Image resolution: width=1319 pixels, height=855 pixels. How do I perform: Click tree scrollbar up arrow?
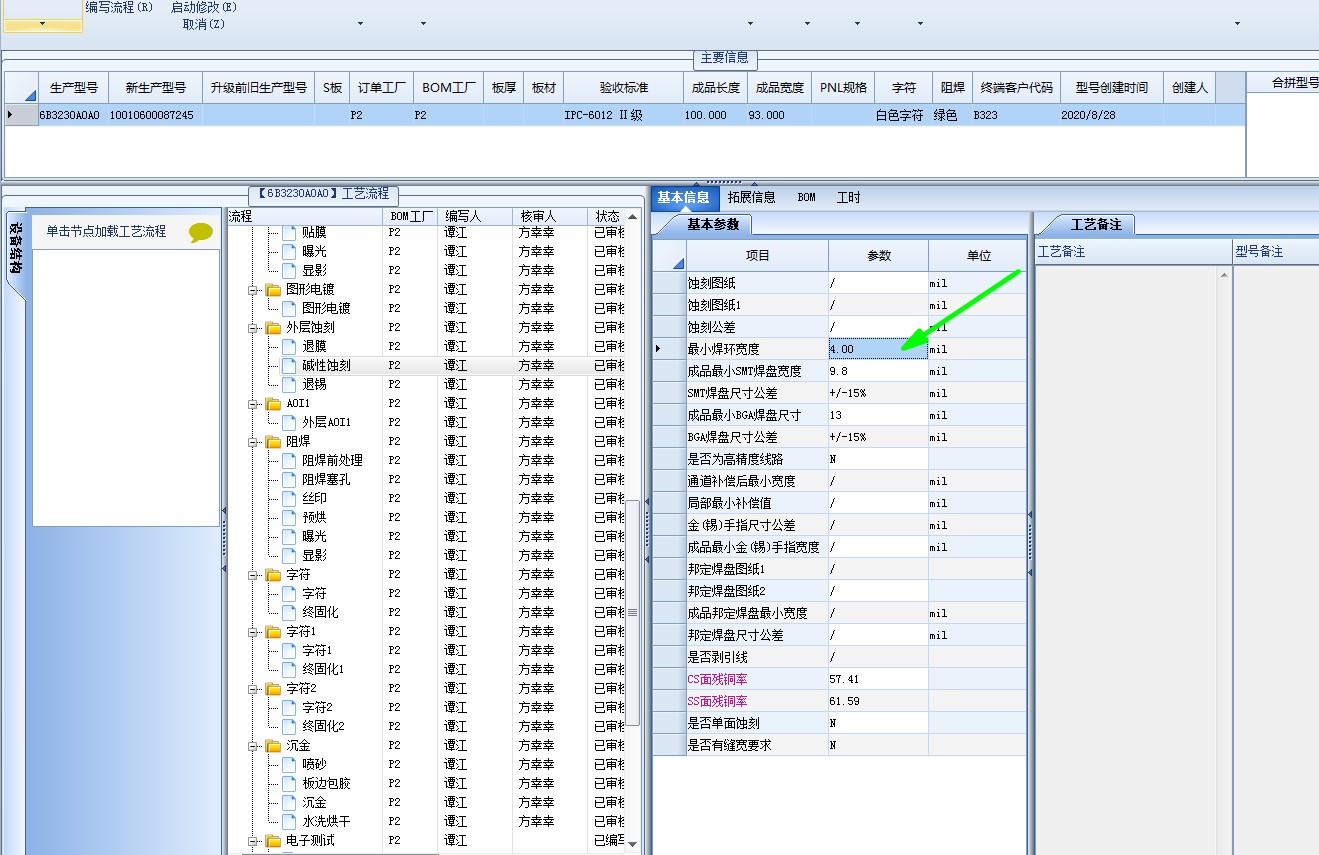(x=632, y=217)
